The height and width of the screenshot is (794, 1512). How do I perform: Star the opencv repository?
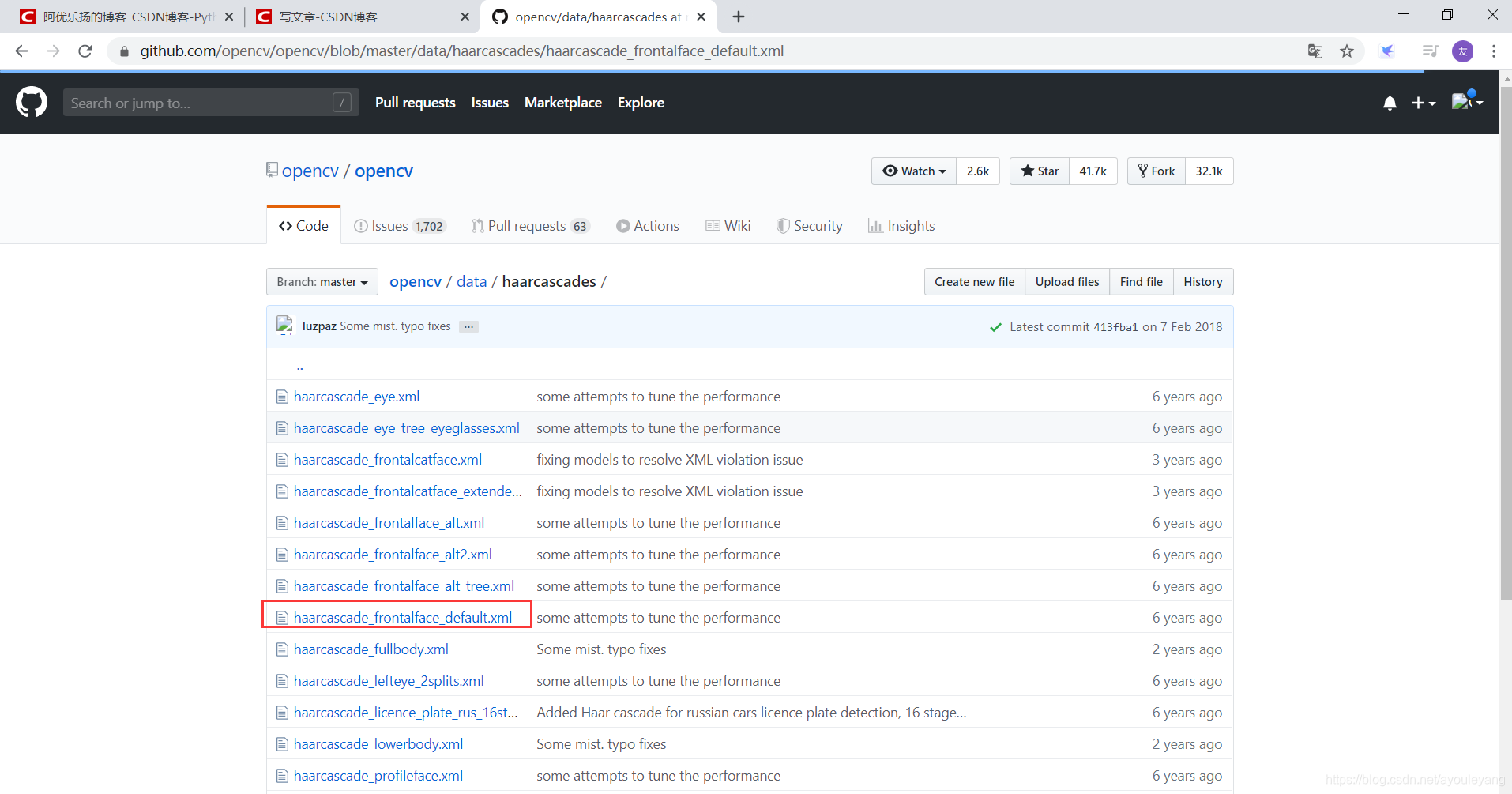[1040, 171]
